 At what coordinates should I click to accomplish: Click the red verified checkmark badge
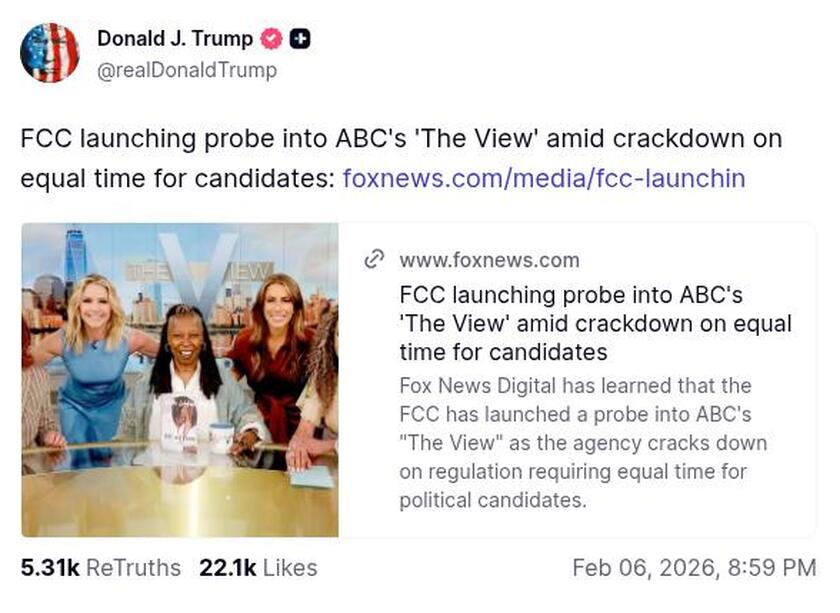pos(271,40)
